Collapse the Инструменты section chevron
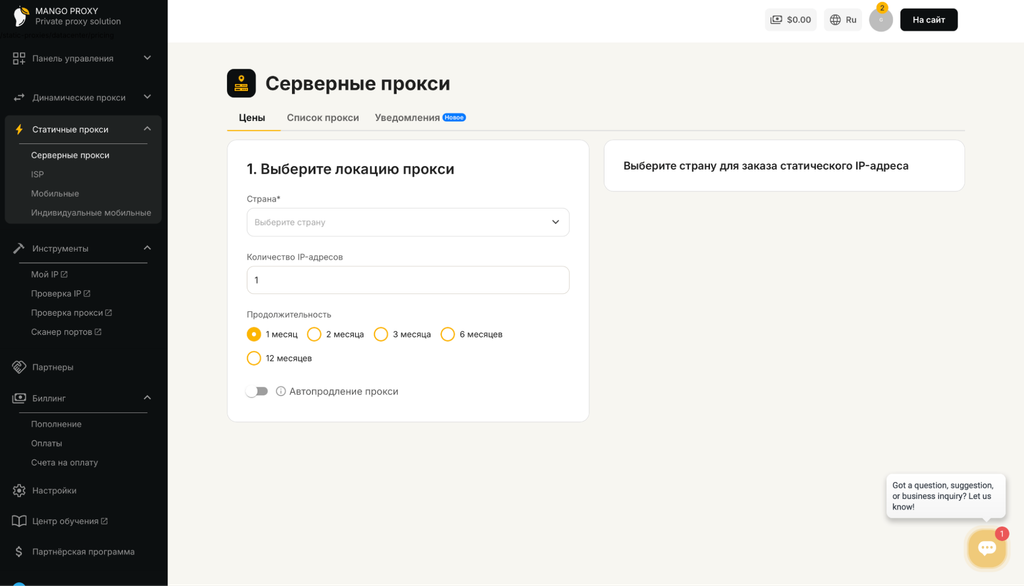The image size is (1024, 586). [147, 248]
